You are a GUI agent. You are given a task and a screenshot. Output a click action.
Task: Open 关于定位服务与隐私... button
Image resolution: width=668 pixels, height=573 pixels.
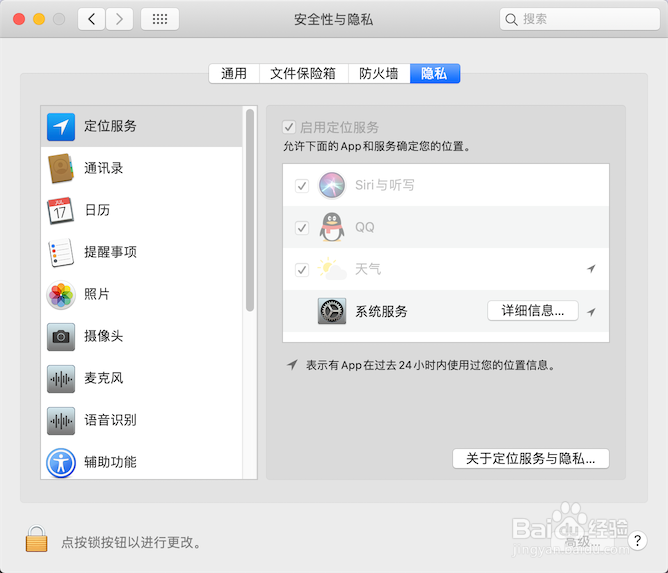tap(530, 458)
